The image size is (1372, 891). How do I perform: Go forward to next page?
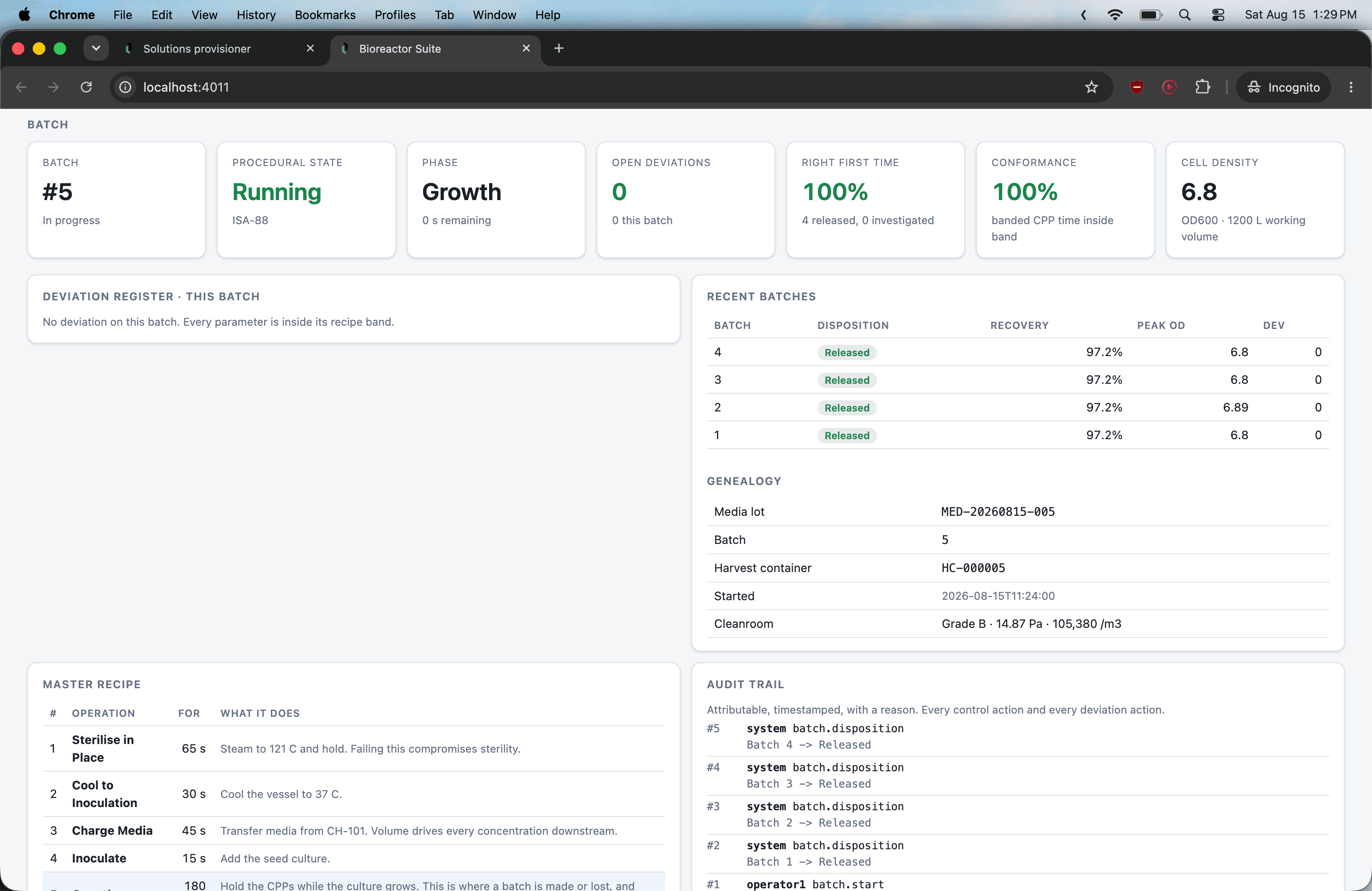(x=53, y=87)
